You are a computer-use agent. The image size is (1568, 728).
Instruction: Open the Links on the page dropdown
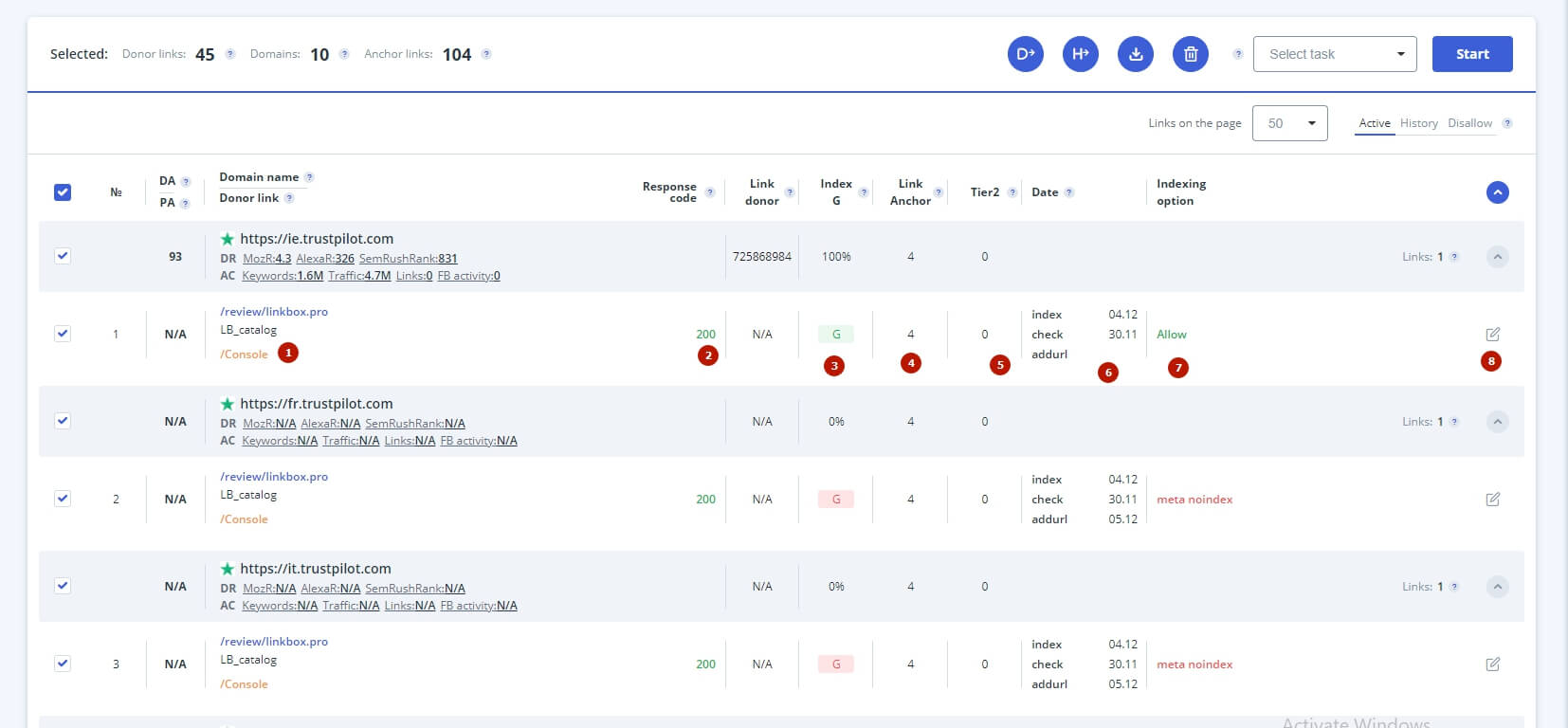click(x=1290, y=123)
